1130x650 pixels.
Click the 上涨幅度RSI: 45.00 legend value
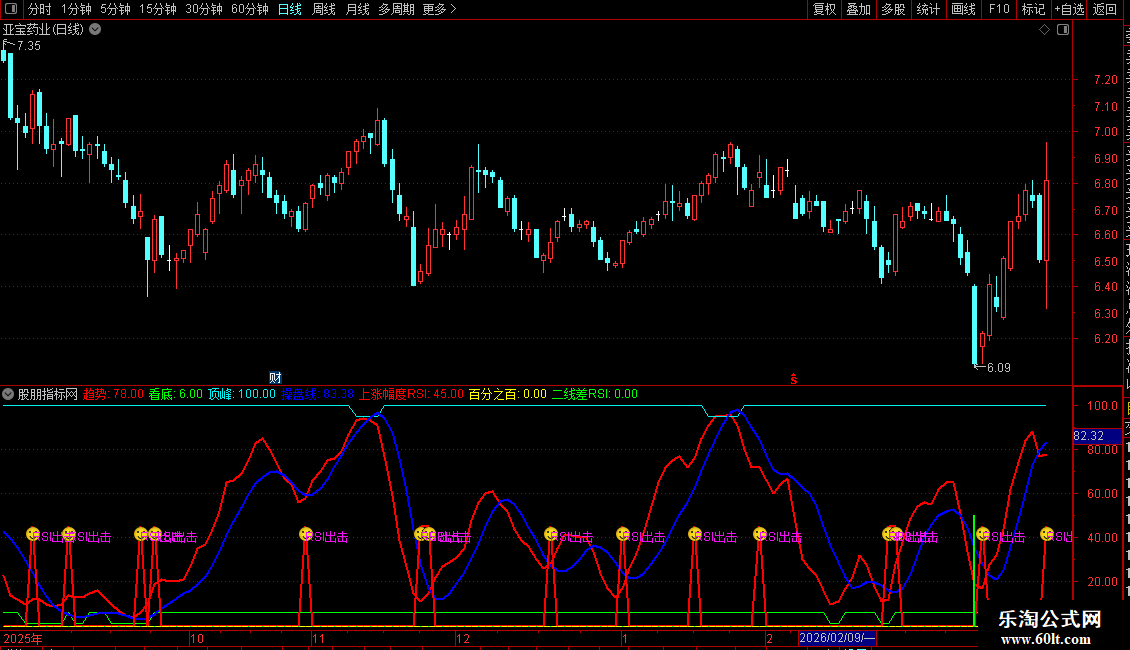[411, 394]
